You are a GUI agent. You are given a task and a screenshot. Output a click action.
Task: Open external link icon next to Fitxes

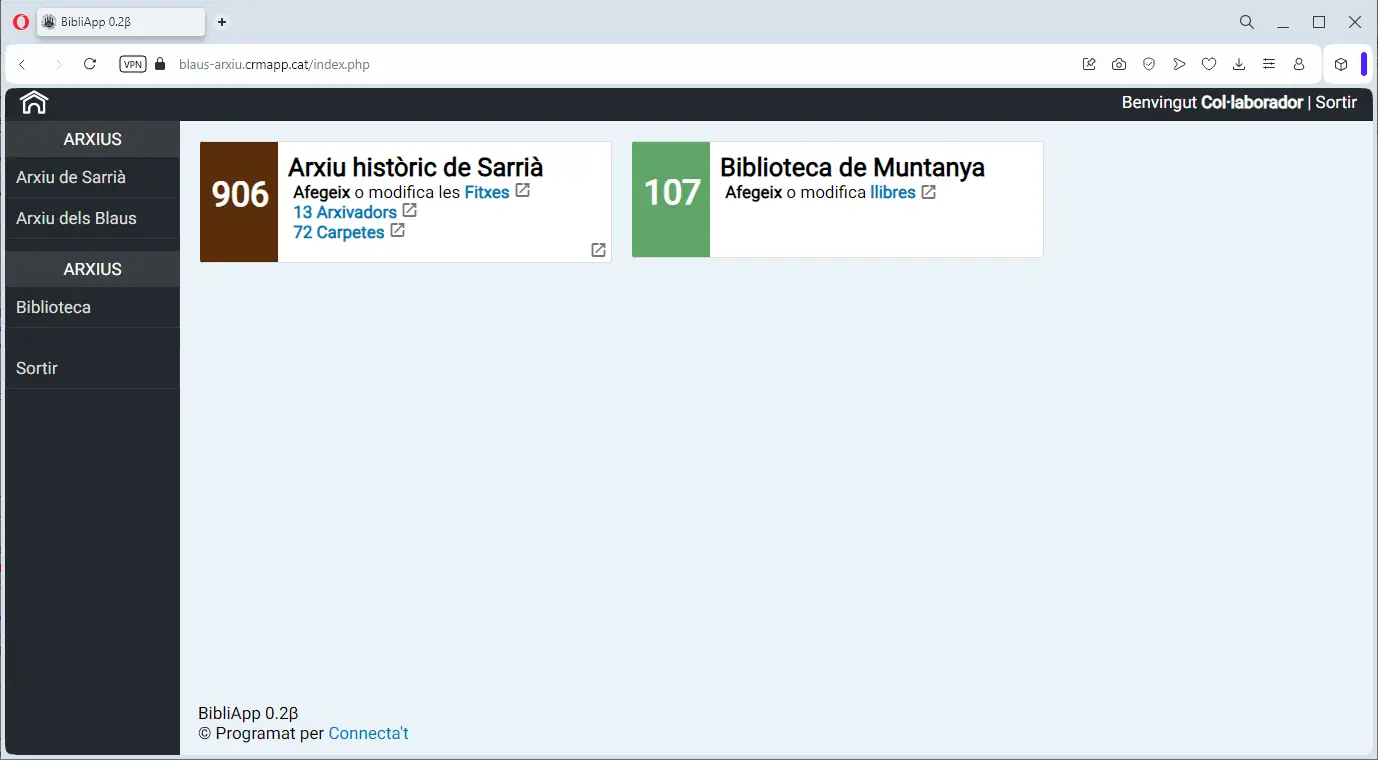522,191
